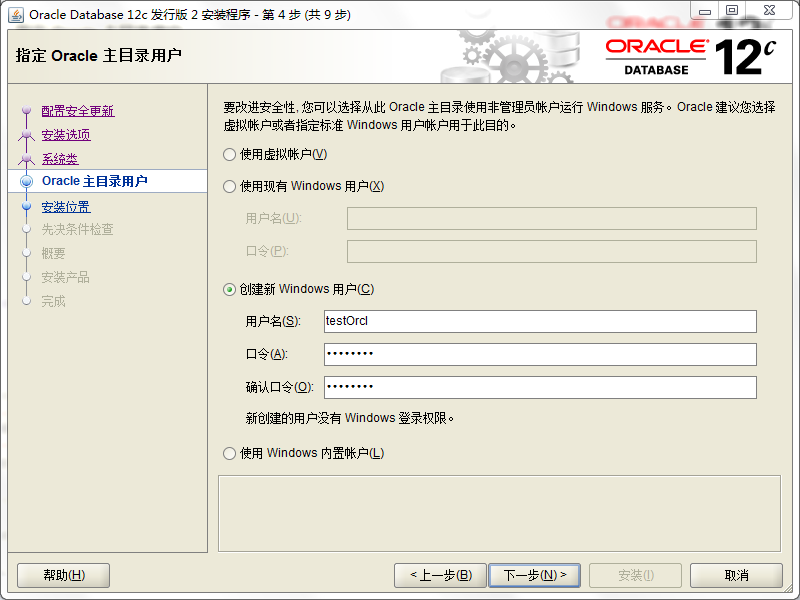The image size is (800, 600).
Task: Click the 帮助(H) button
Action: pos(64,576)
